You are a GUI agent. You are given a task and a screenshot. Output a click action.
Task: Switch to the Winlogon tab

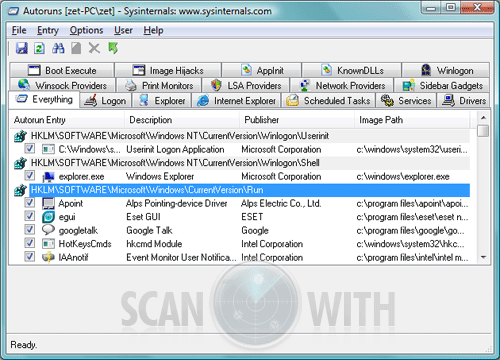(446, 70)
